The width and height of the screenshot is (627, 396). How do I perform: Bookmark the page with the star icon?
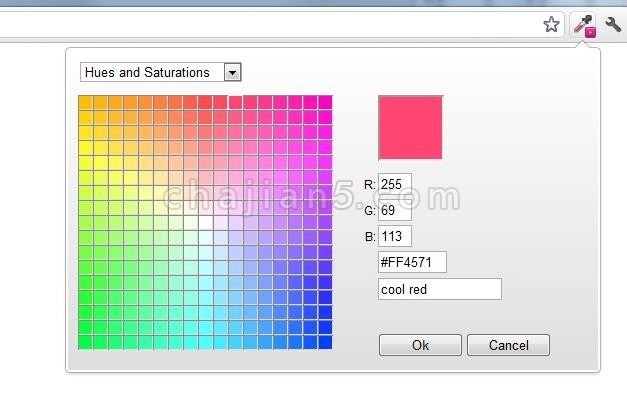pyautogui.click(x=551, y=25)
